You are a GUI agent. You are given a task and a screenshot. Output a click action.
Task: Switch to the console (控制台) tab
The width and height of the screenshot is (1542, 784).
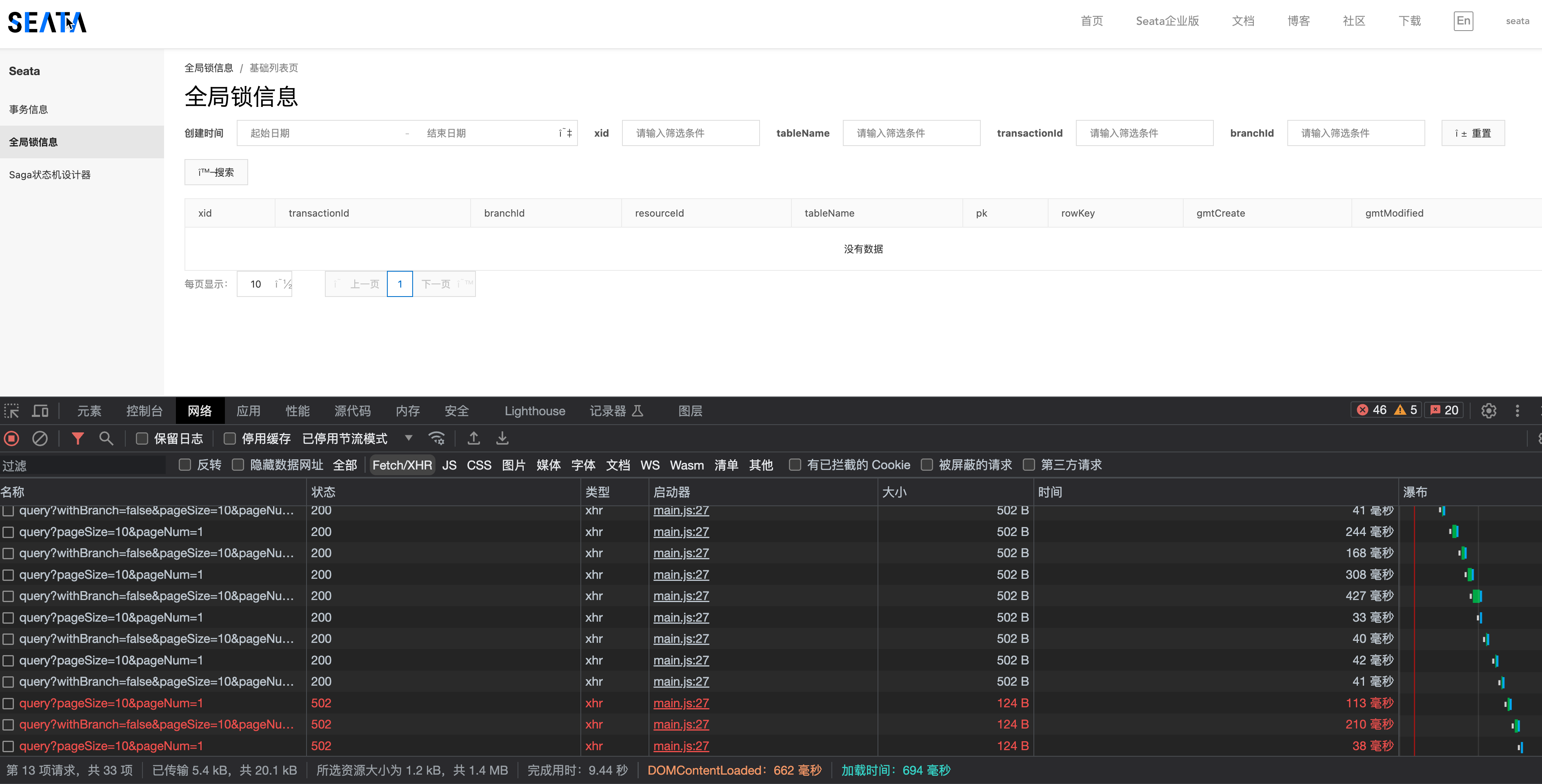(x=144, y=411)
